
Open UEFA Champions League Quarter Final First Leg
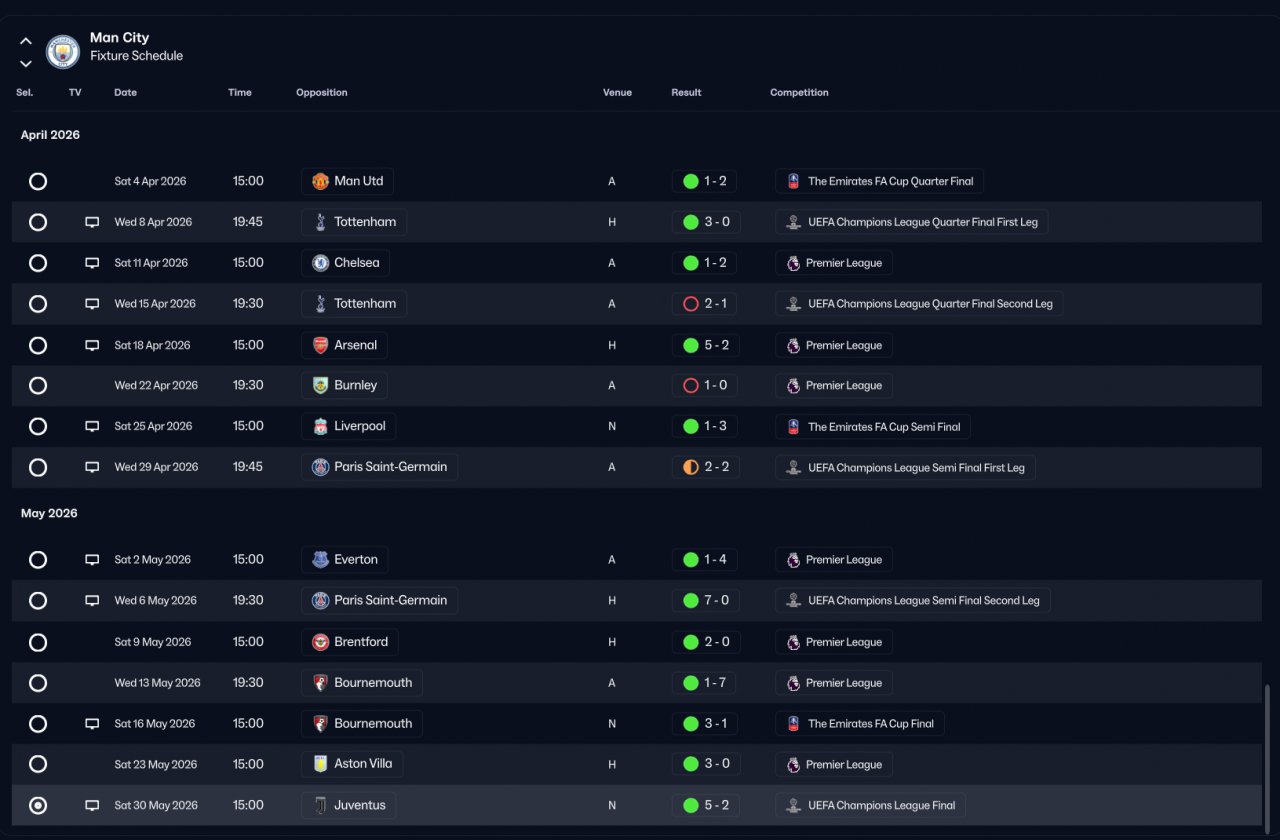pyautogui.click(x=912, y=222)
